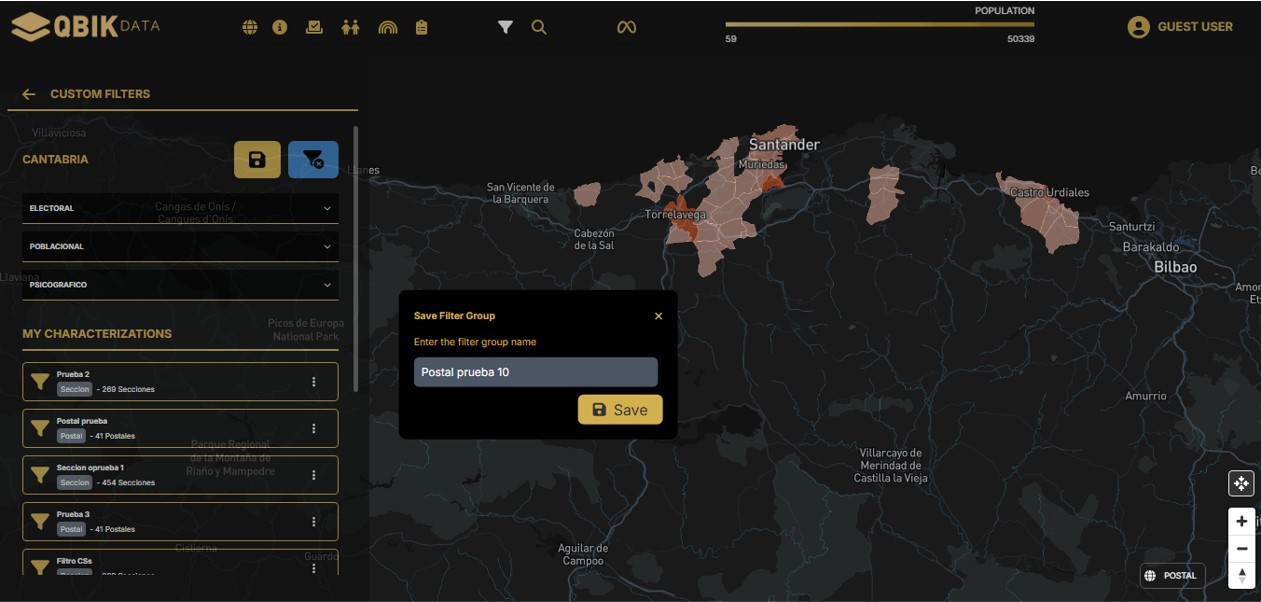Open options menu for Seccion oprueba 1
This screenshot has height=602, width=1261.
[314, 475]
